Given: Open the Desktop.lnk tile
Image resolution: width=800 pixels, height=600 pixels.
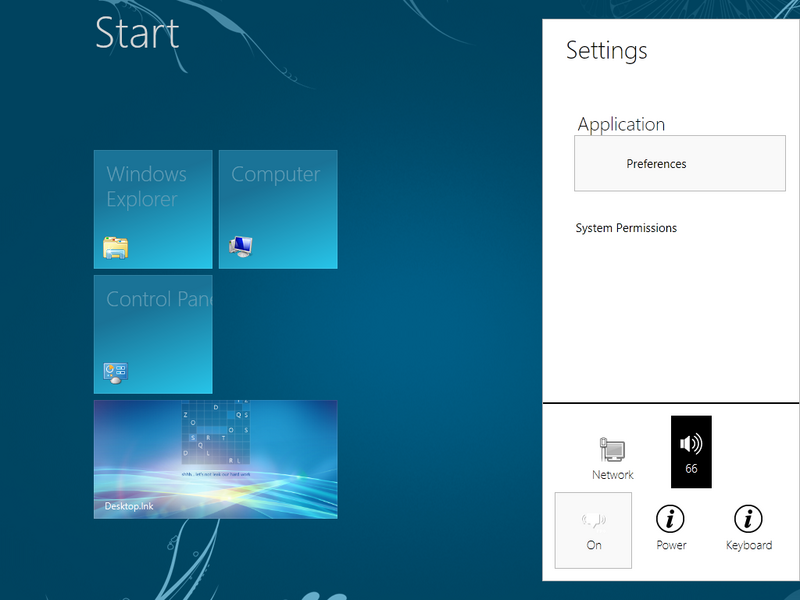Looking at the screenshot, I should click(x=215, y=459).
